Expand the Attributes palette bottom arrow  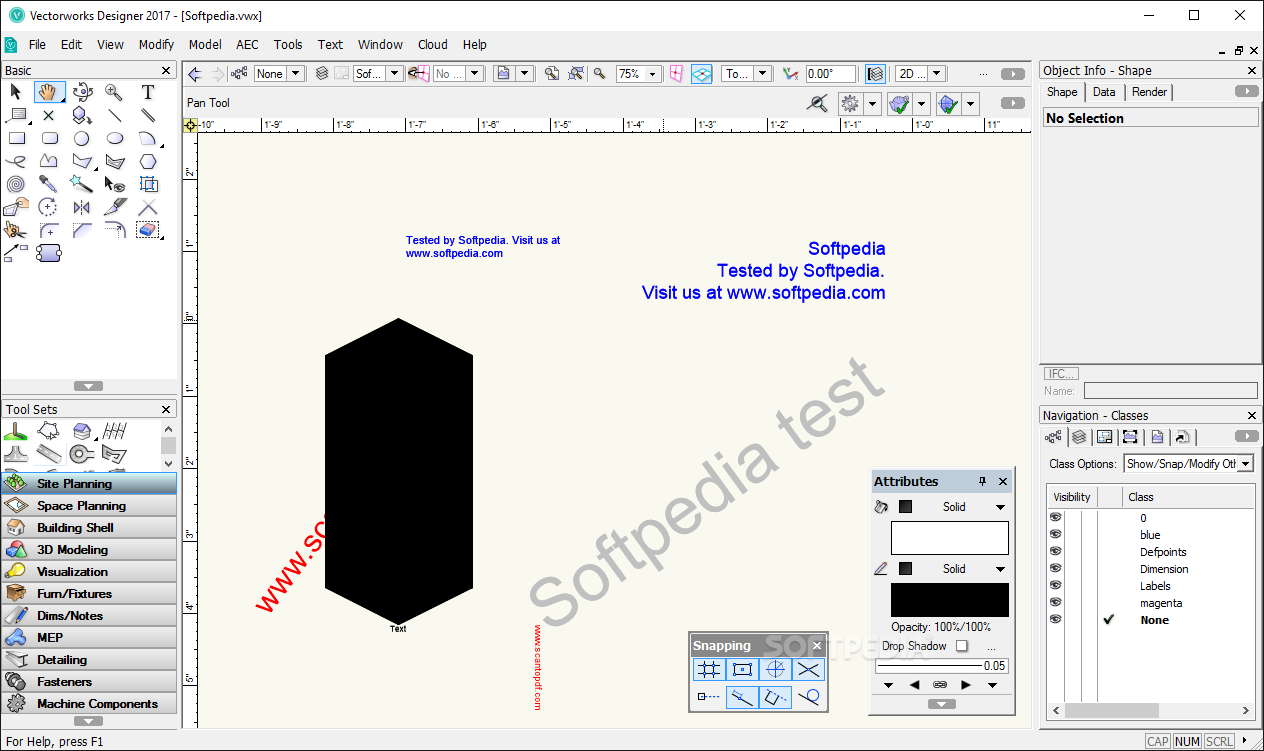coord(941,704)
